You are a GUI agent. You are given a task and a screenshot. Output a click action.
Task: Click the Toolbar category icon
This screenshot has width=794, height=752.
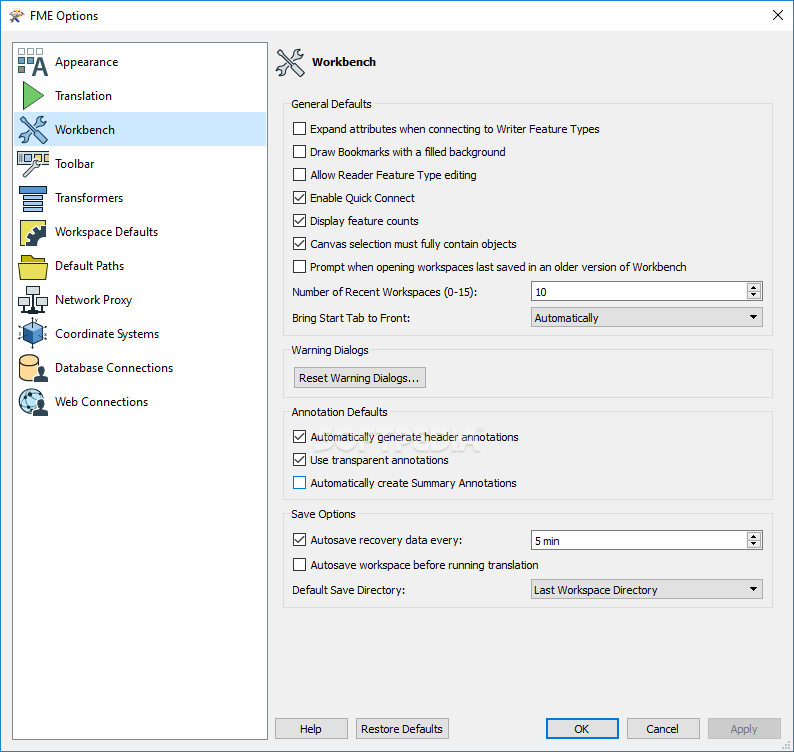tap(33, 164)
